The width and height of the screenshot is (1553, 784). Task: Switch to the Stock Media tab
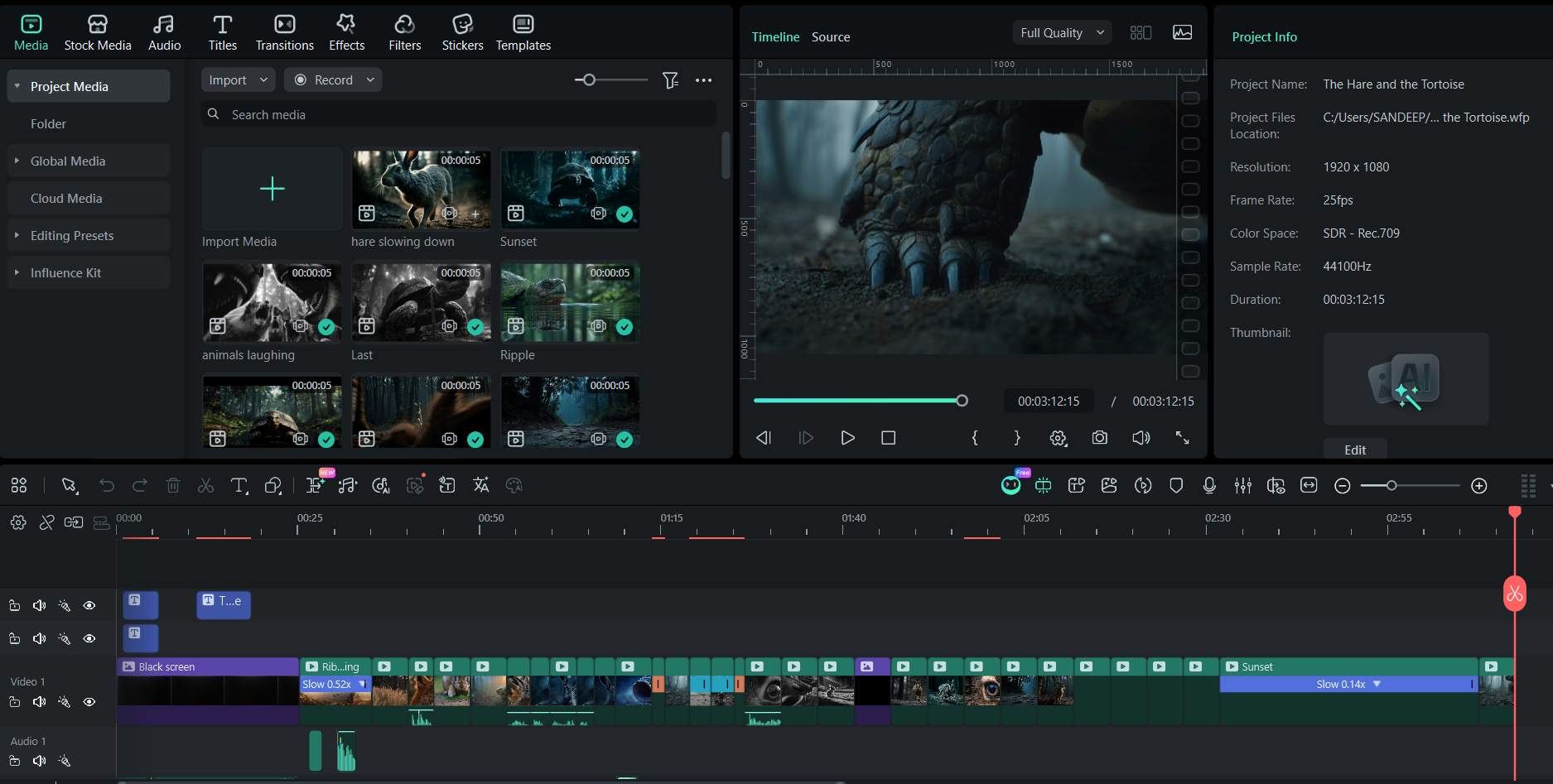click(98, 32)
